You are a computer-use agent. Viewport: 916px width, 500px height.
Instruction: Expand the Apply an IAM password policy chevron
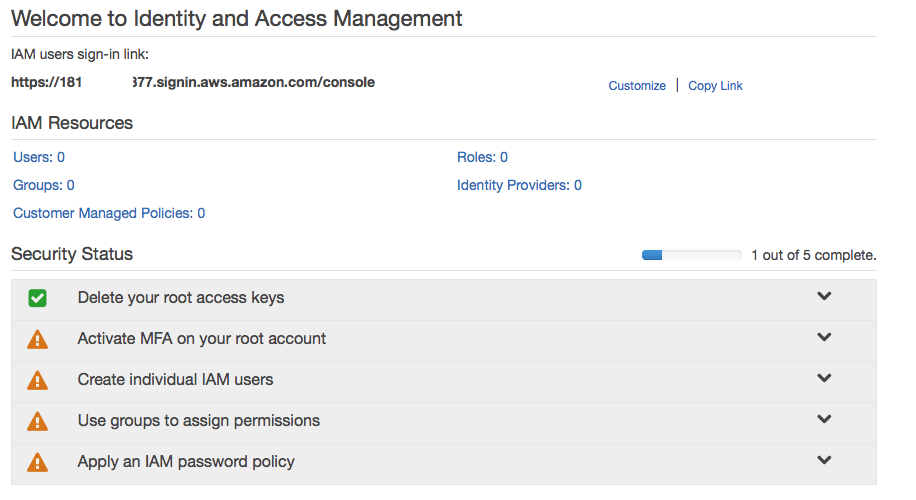824,460
